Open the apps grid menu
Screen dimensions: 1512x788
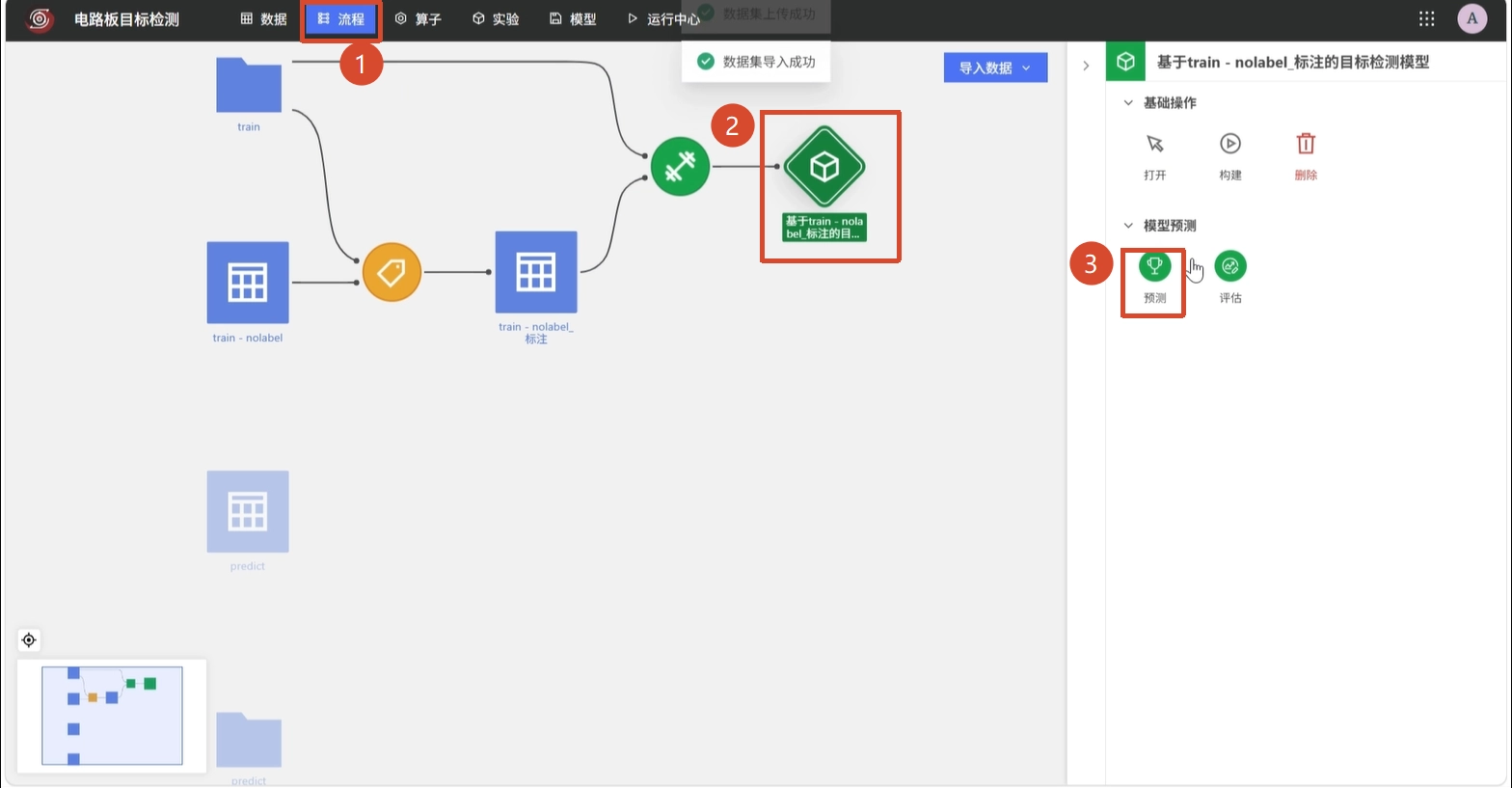pos(1427,18)
